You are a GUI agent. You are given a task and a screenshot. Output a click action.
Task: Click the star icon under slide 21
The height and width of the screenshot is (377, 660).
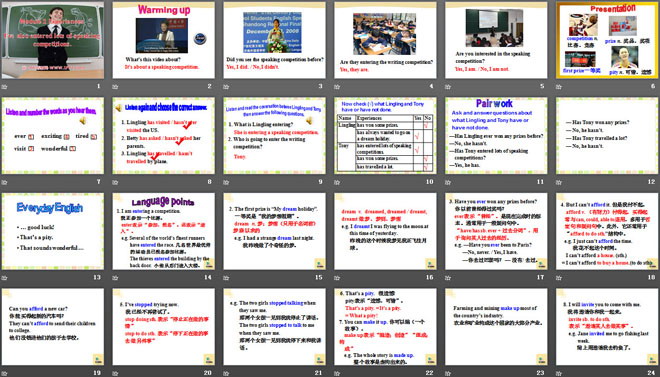[x=226, y=373]
